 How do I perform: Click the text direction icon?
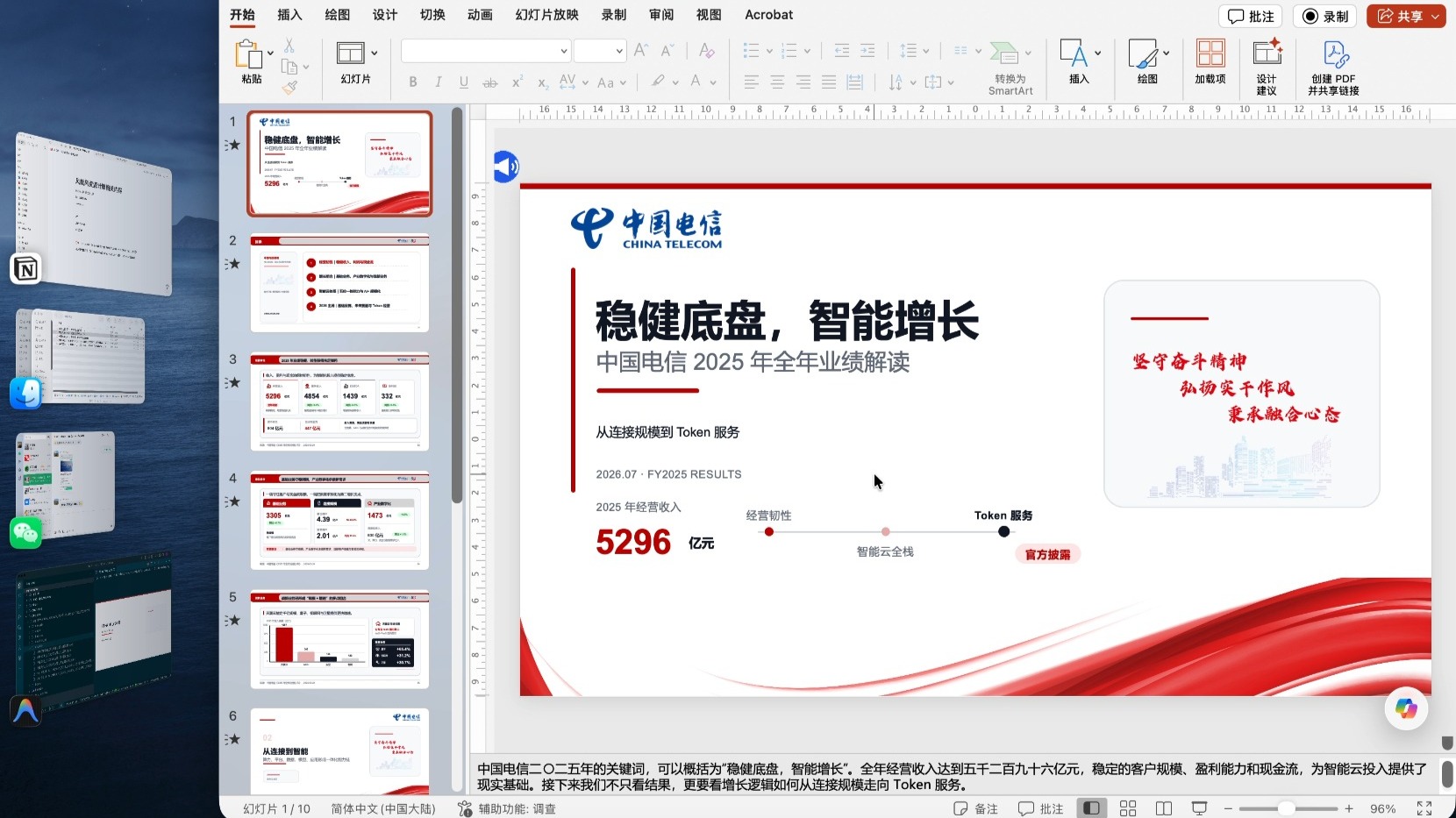pyautogui.click(x=896, y=82)
